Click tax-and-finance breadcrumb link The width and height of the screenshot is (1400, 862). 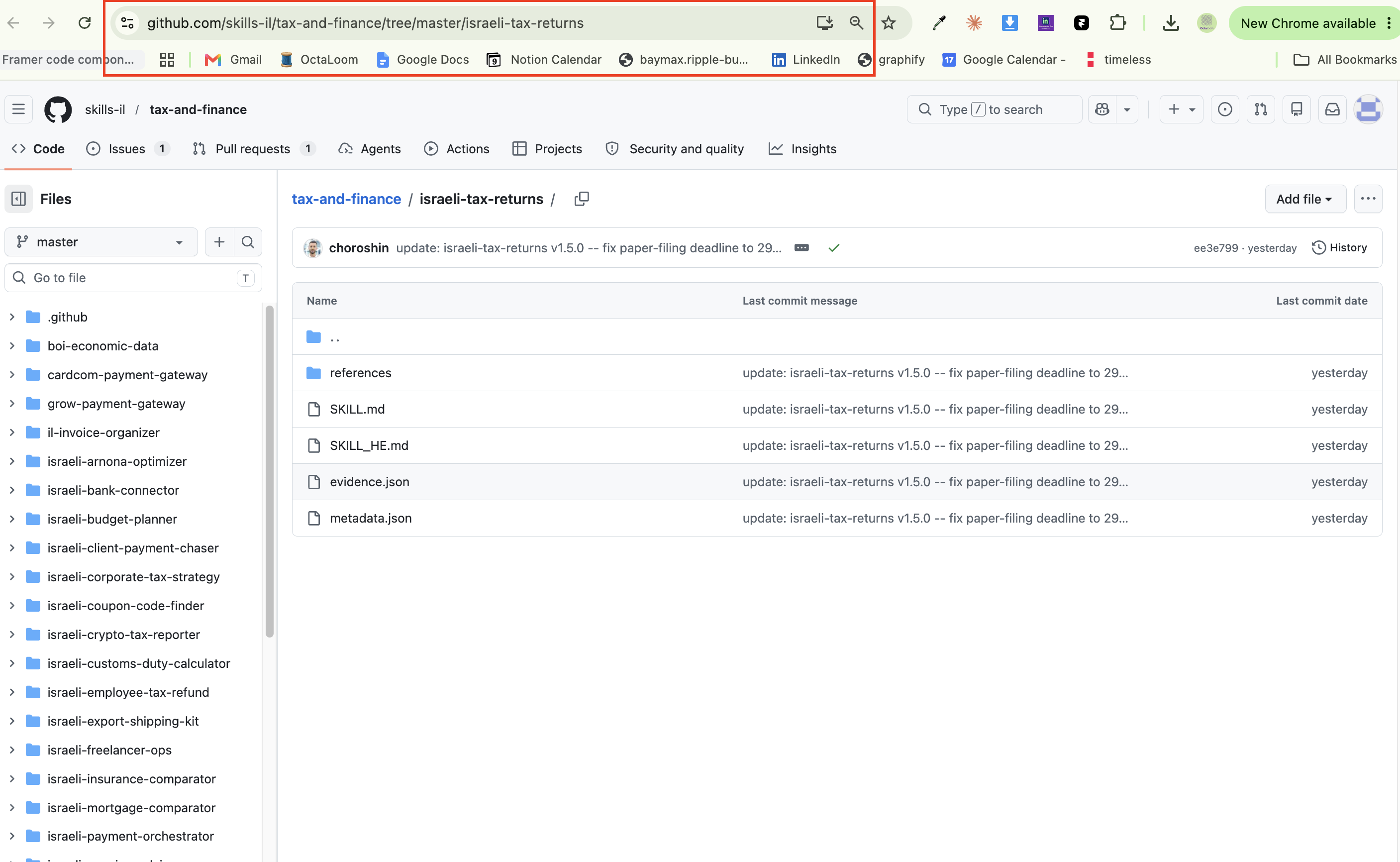[x=346, y=199]
